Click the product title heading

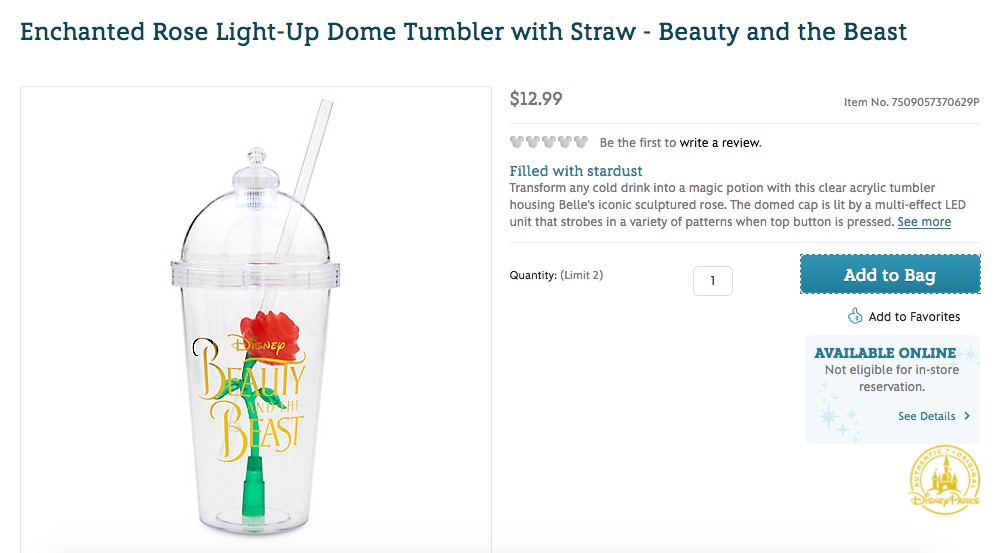[x=464, y=31]
